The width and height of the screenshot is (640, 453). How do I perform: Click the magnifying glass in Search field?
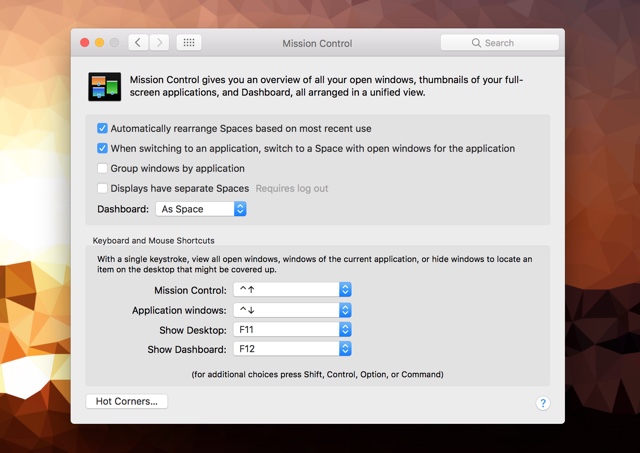tap(476, 43)
